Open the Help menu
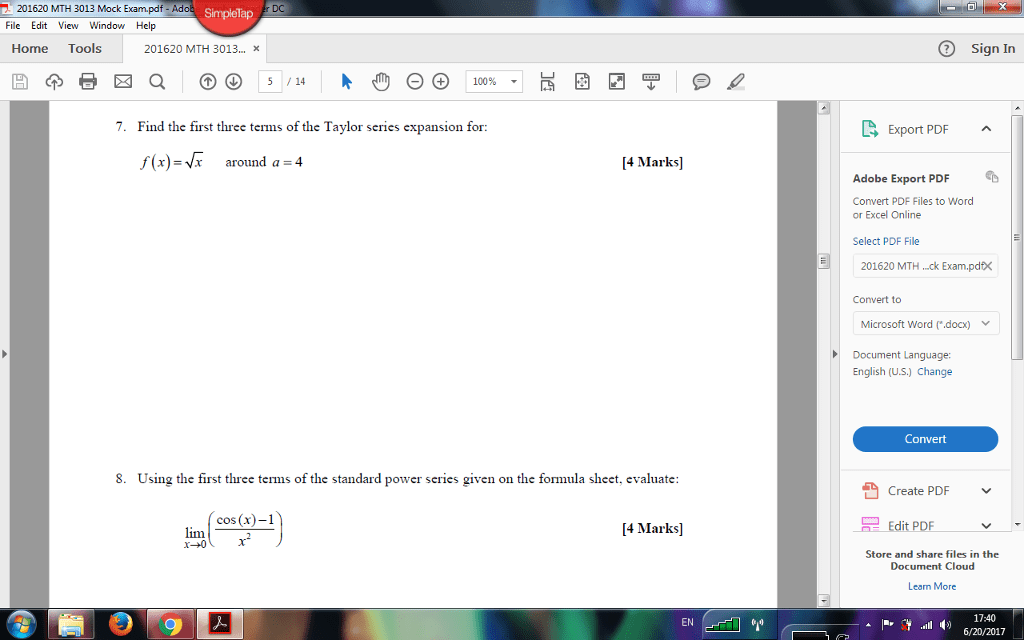1024x640 pixels. click(146, 25)
